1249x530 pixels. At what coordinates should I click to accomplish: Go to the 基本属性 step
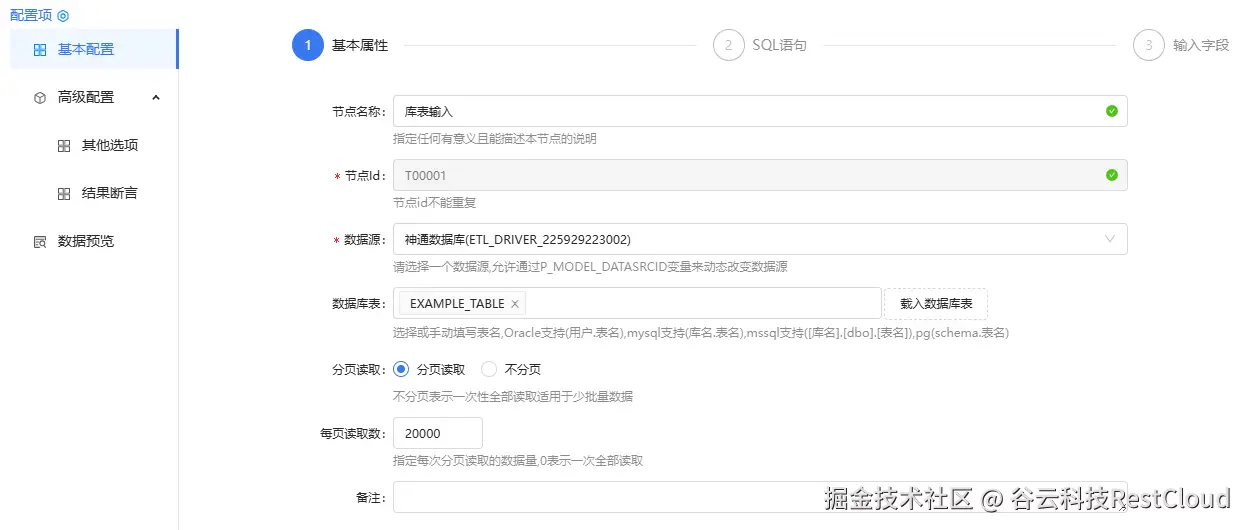point(360,45)
